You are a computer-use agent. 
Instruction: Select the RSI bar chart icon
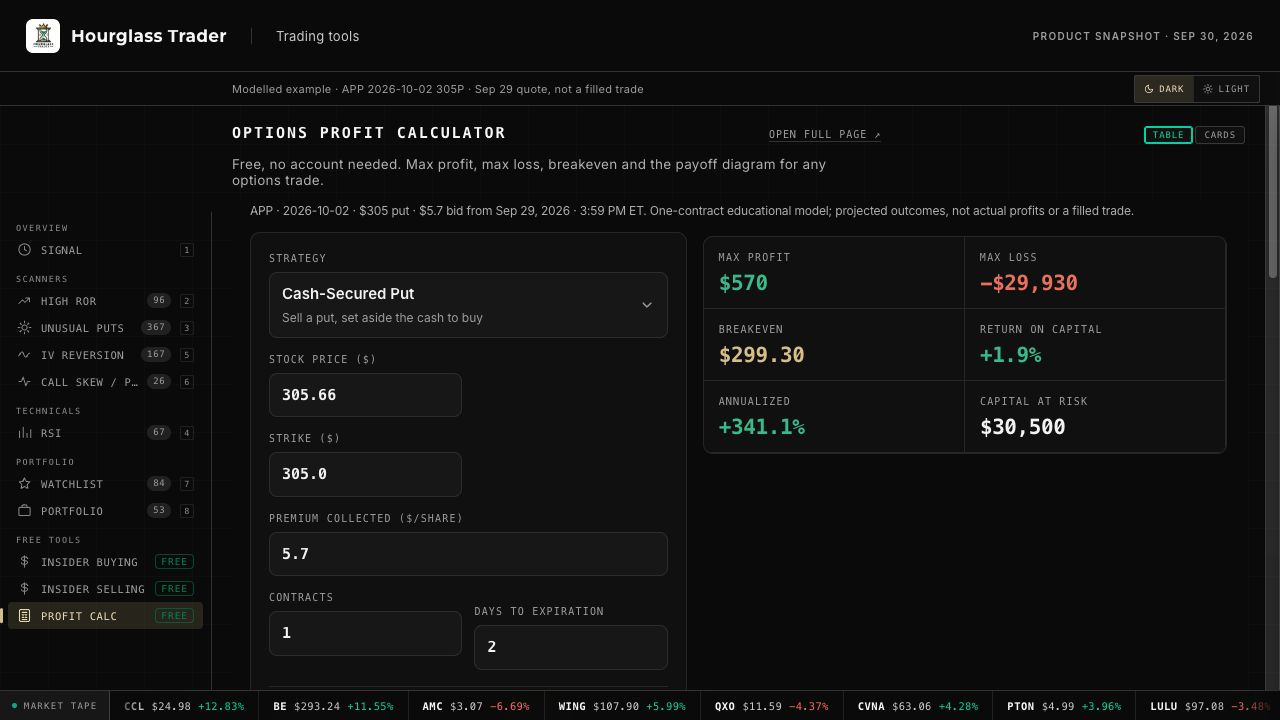pos(24,433)
